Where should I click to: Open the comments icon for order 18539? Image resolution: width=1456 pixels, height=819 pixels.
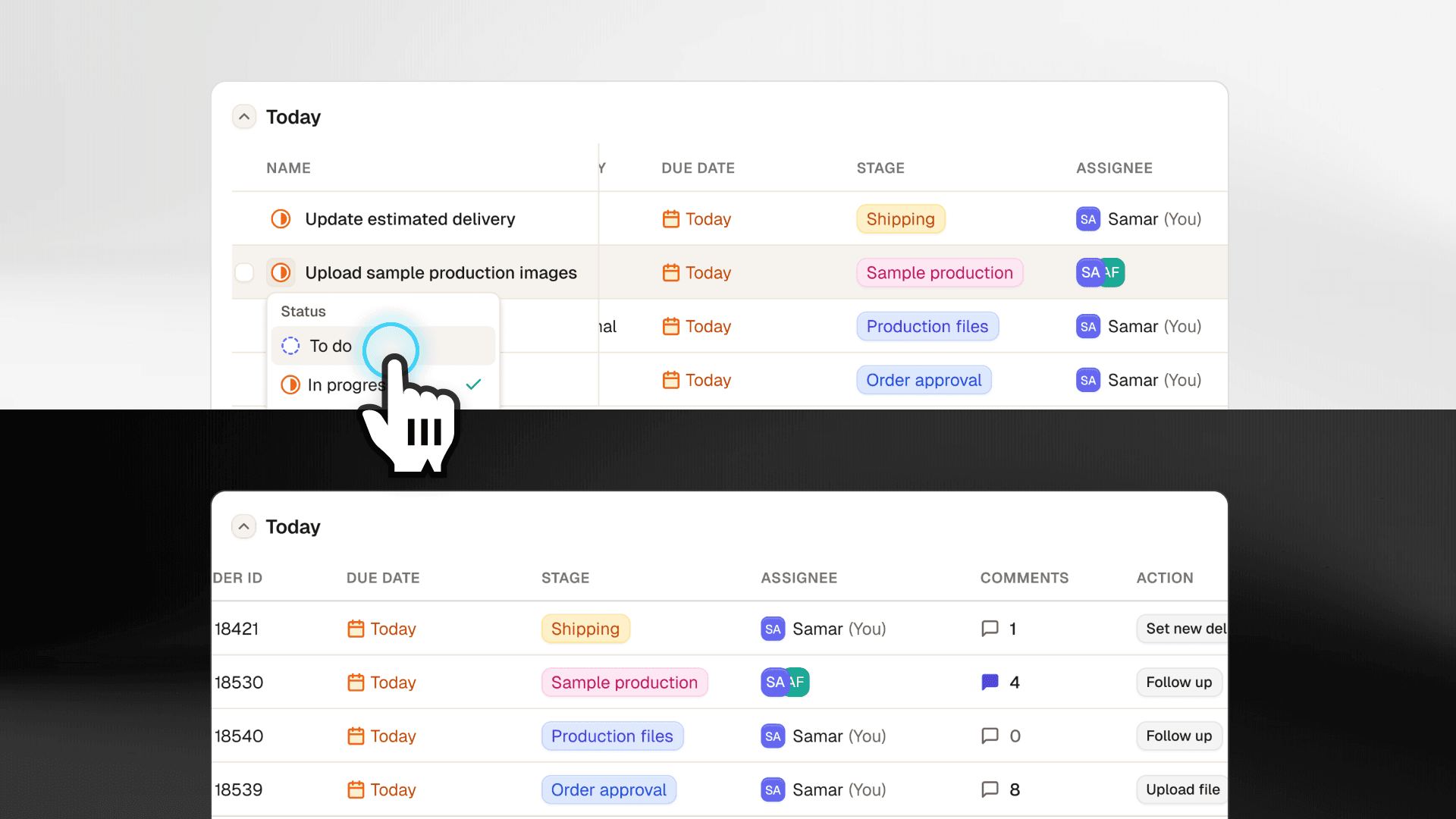(x=989, y=789)
